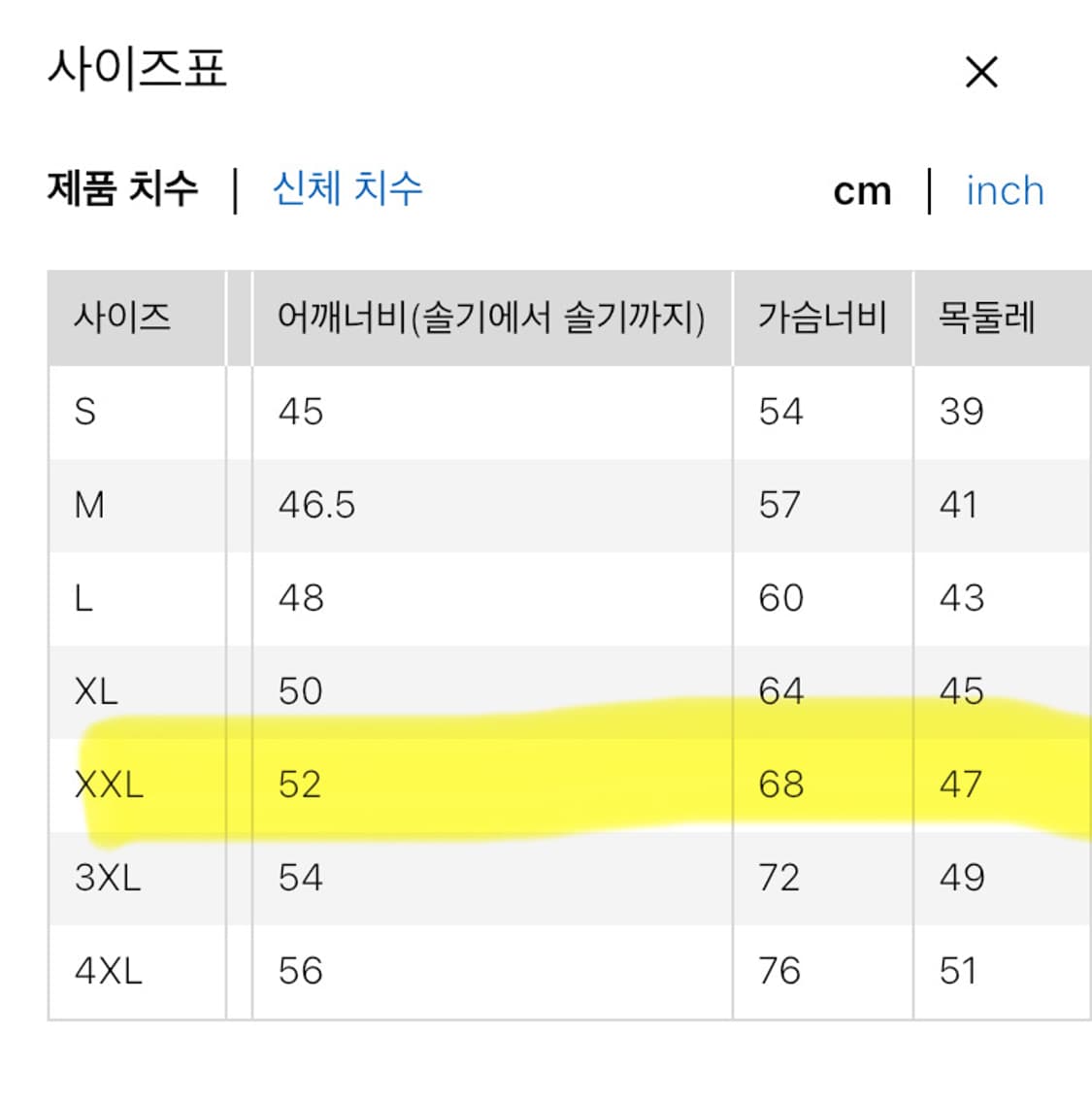This screenshot has height=1103, width=1092.
Task: Close the 사이즈표 size chart popup
Action: [x=983, y=70]
